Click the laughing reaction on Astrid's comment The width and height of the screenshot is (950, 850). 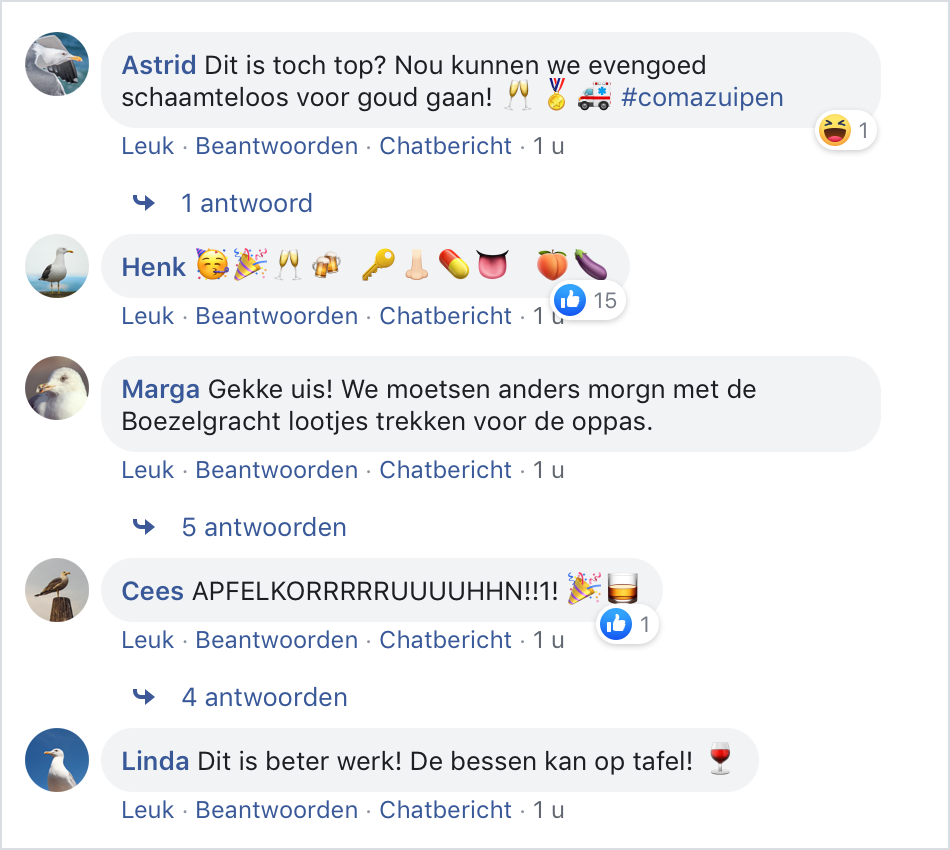pyautogui.click(x=833, y=129)
